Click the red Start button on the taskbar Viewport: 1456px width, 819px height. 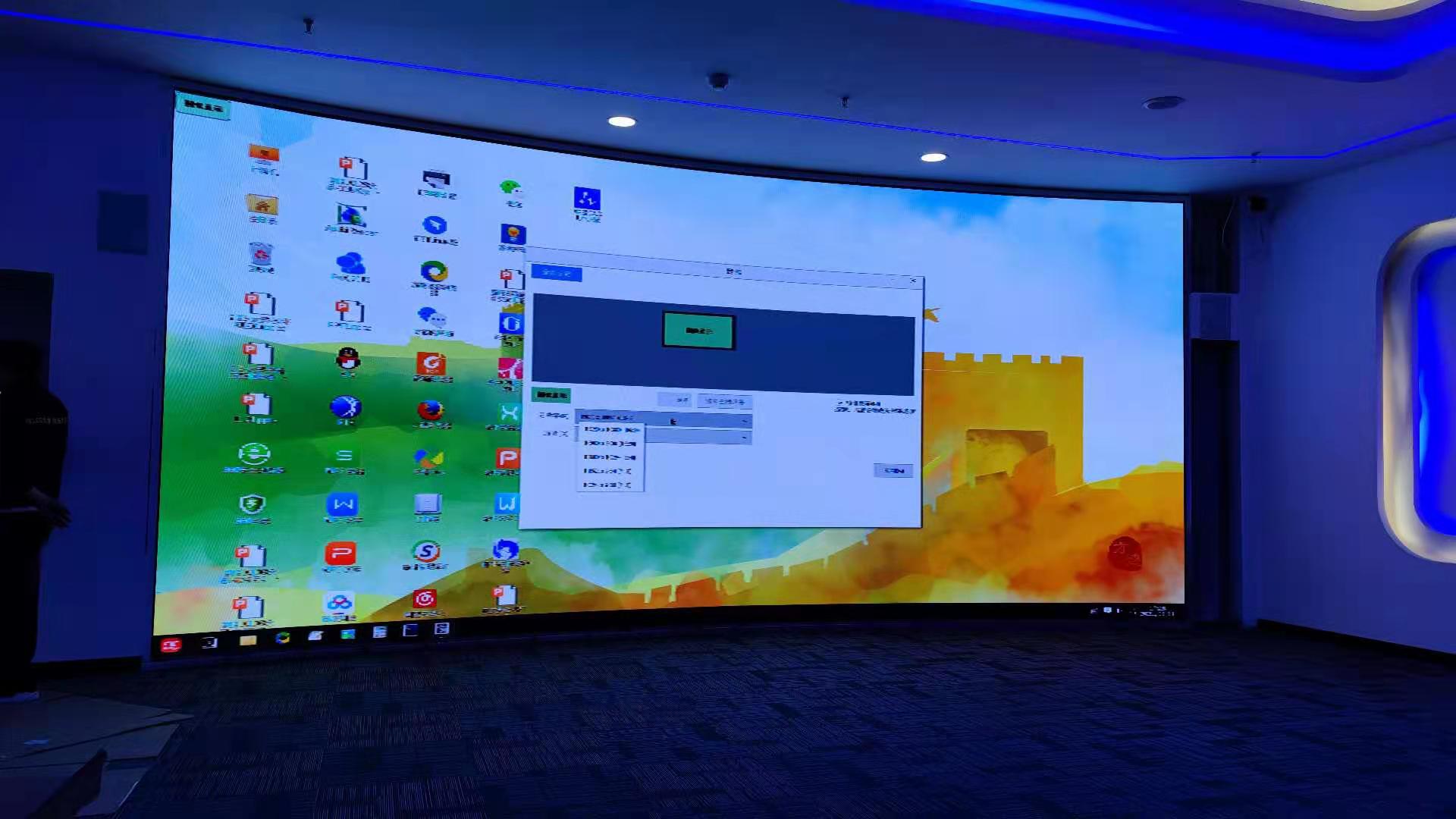(x=171, y=645)
